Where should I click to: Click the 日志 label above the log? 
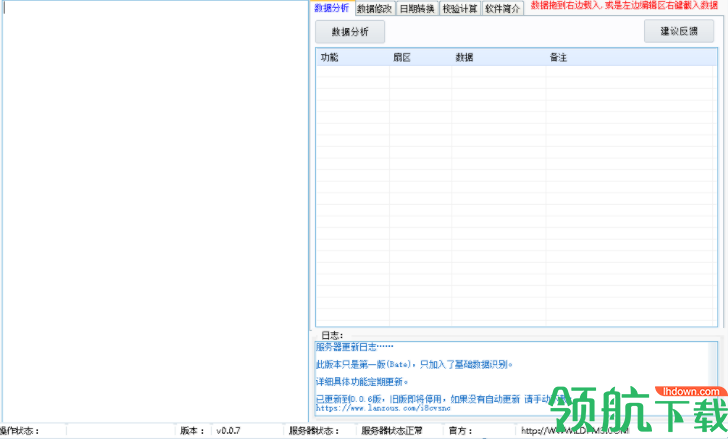(x=332, y=335)
